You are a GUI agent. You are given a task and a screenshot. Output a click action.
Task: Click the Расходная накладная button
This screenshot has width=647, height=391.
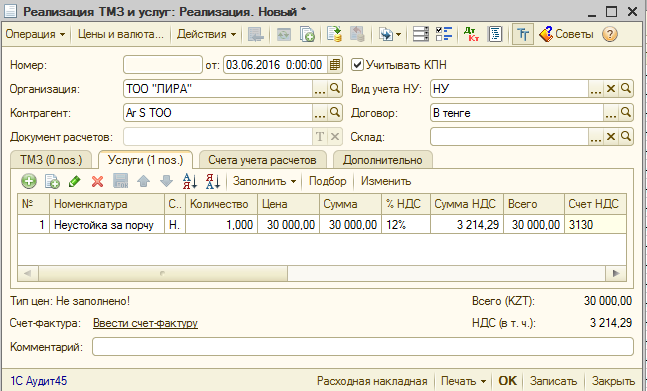[372, 381]
